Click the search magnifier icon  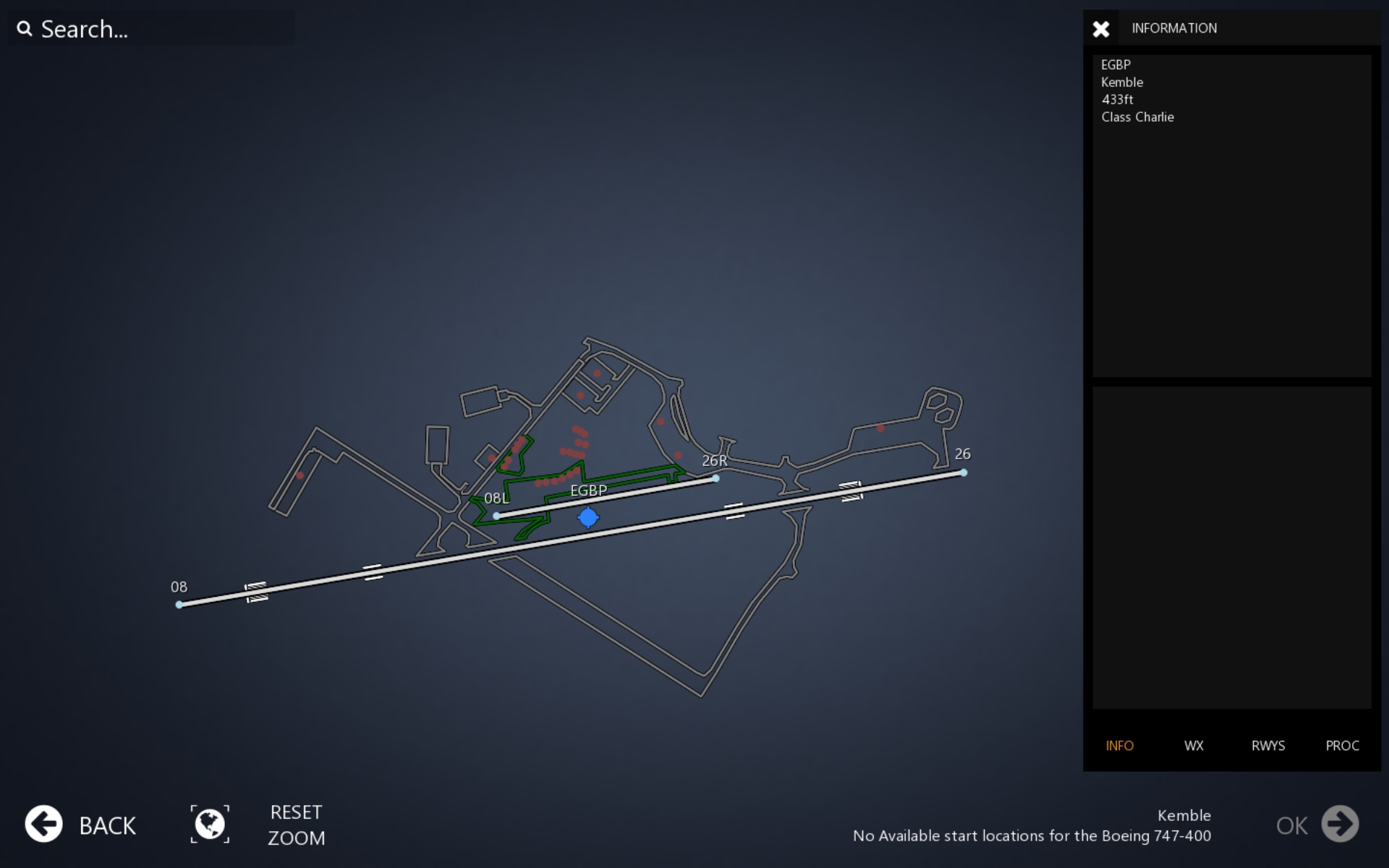click(25, 29)
